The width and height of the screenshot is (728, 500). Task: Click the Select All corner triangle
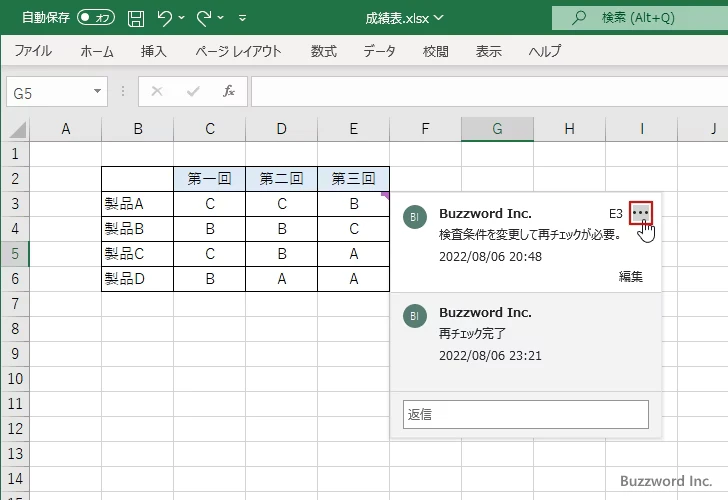click(17, 130)
